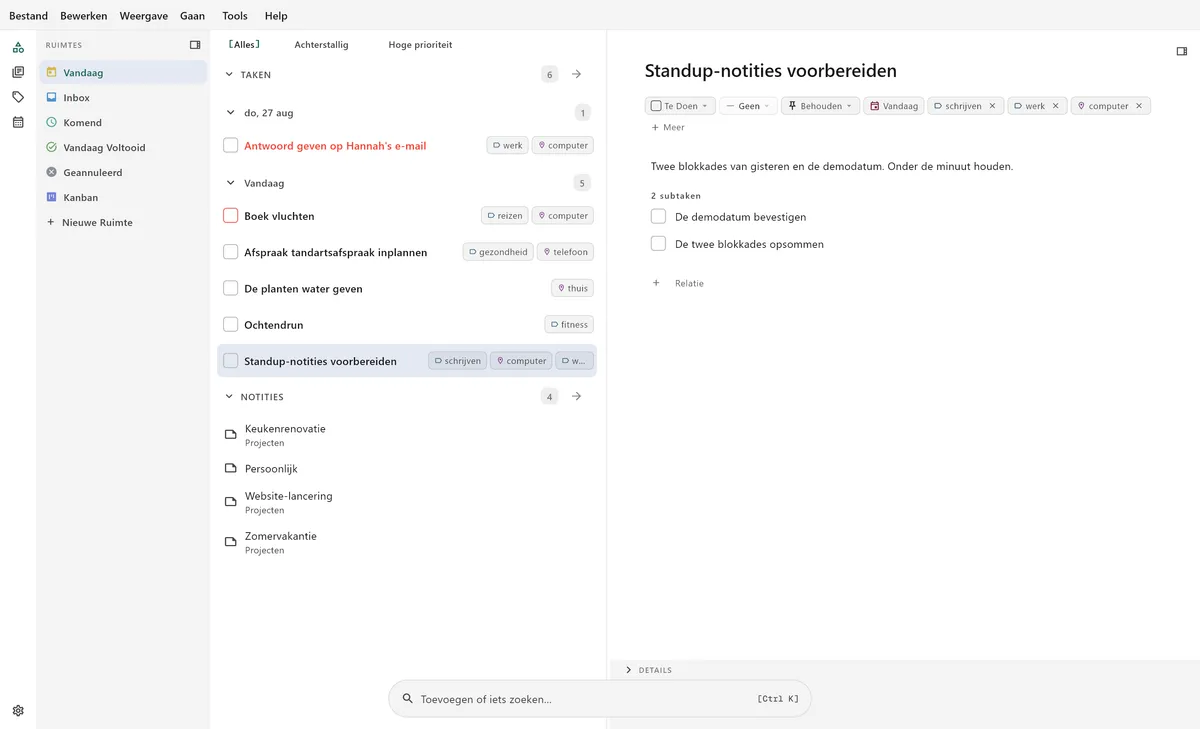This screenshot has width=1200, height=729.
Task: Open the Gaan menu
Action: (x=193, y=16)
